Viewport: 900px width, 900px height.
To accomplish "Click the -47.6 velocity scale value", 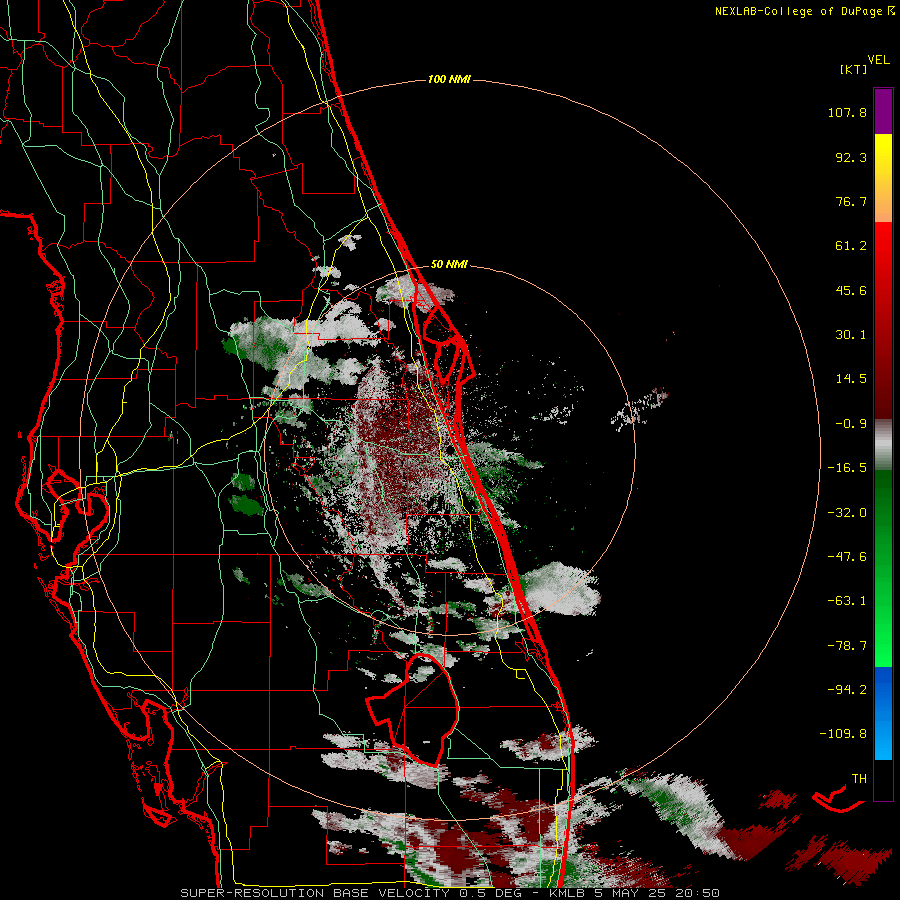I will tap(847, 557).
